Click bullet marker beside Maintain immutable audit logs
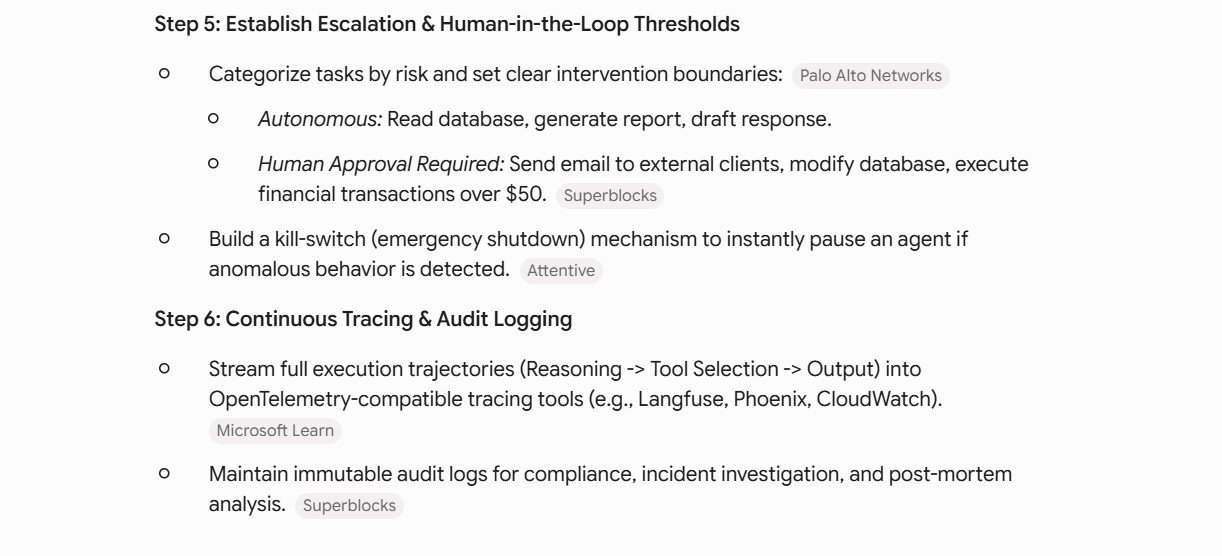The width and height of the screenshot is (1222, 556). tap(164, 474)
